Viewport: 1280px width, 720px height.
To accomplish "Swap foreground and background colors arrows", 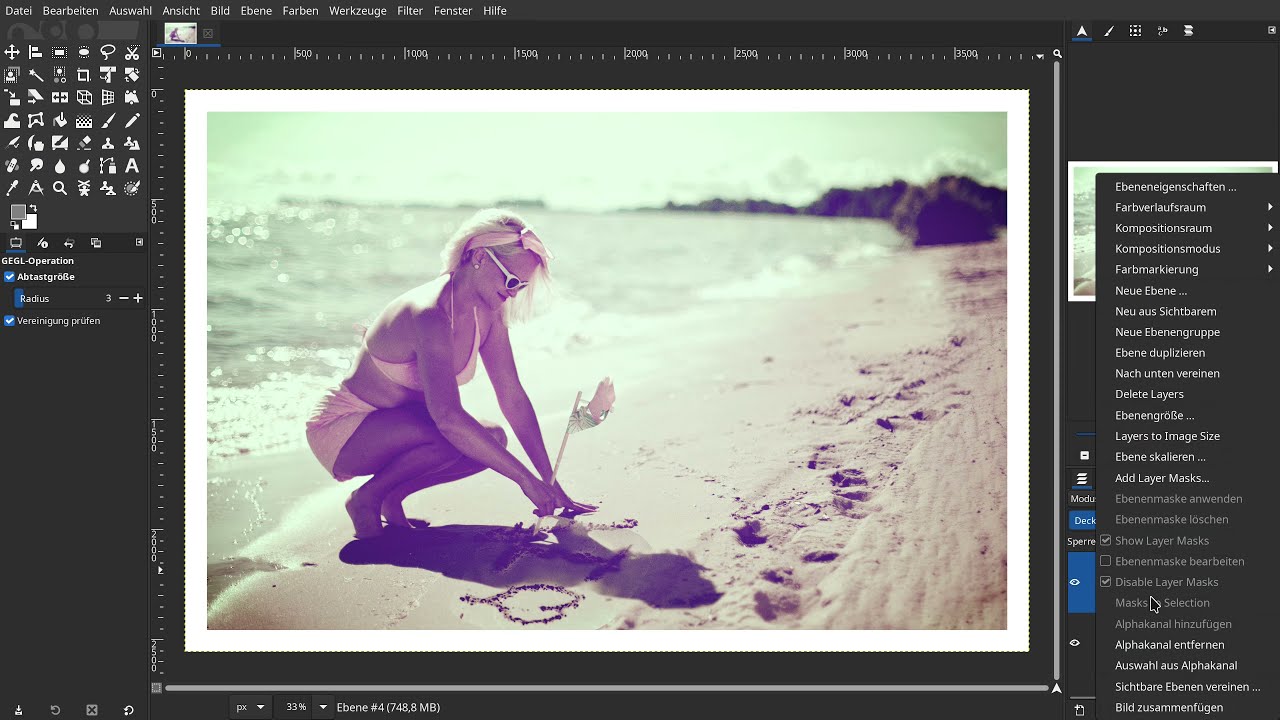I will tap(33, 208).
